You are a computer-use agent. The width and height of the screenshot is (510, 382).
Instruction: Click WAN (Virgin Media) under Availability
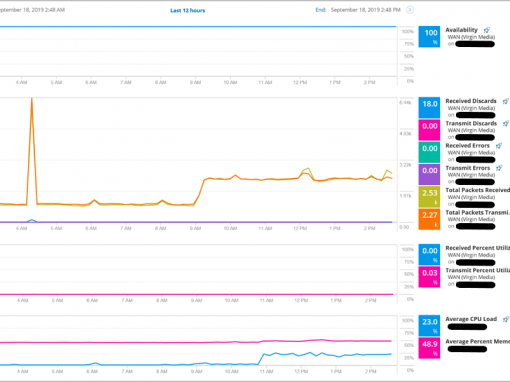click(x=471, y=37)
